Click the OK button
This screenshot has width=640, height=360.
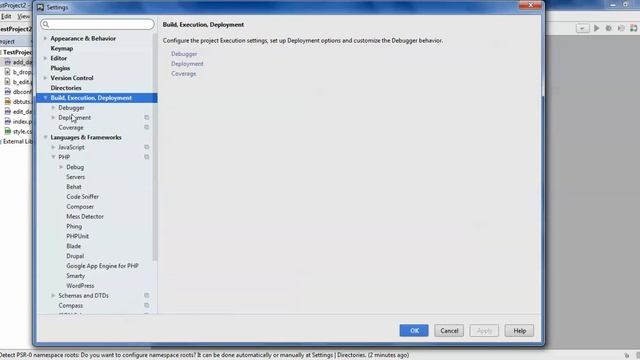(414, 331)
